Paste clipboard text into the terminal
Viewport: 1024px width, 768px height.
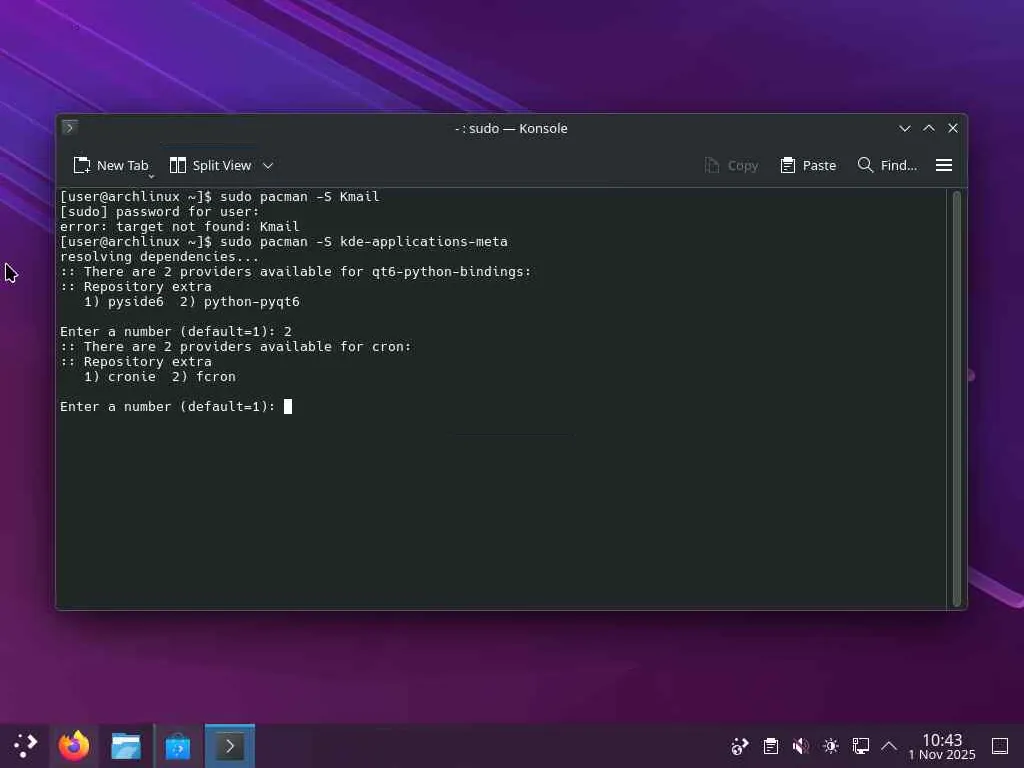click(808, 166)
